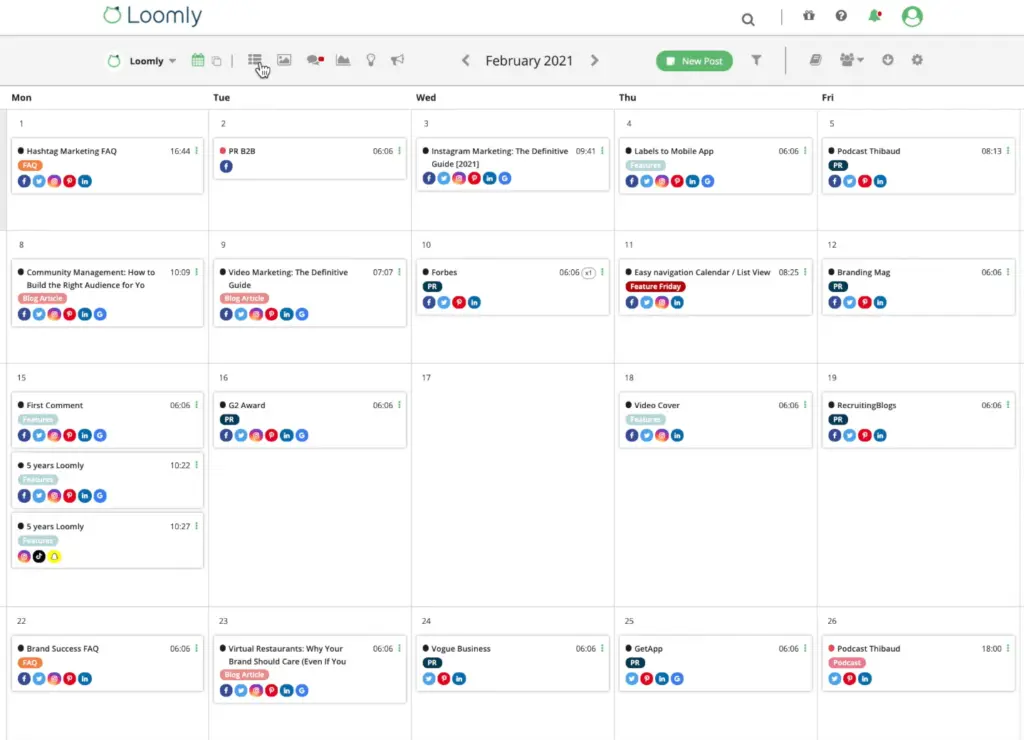Open the gift rewards icon
The width and height of the screenshot is (1024, 740).
click(809, 16)
